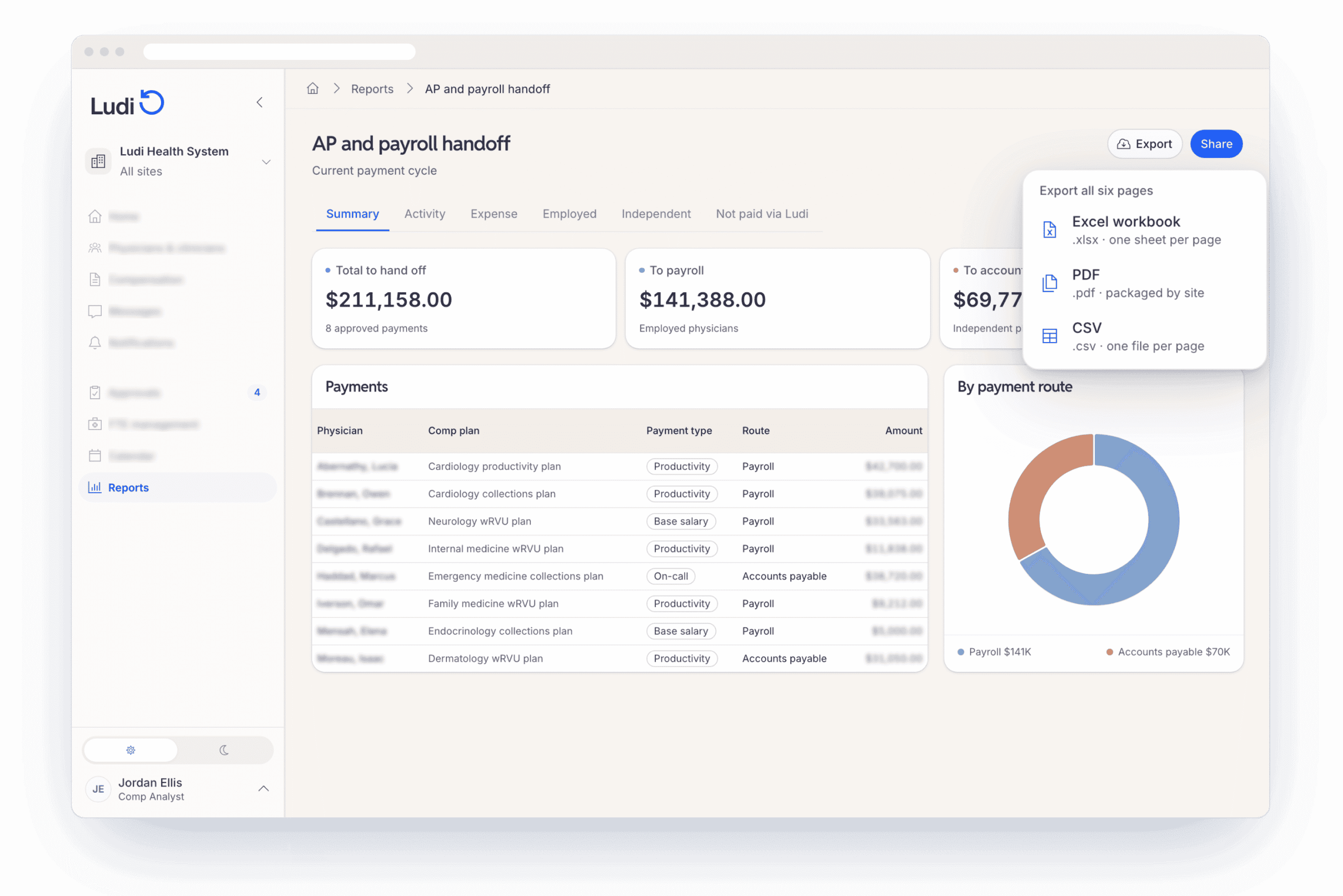
Task: Switch to the Activity tab
Action: (x=424, y=214)
